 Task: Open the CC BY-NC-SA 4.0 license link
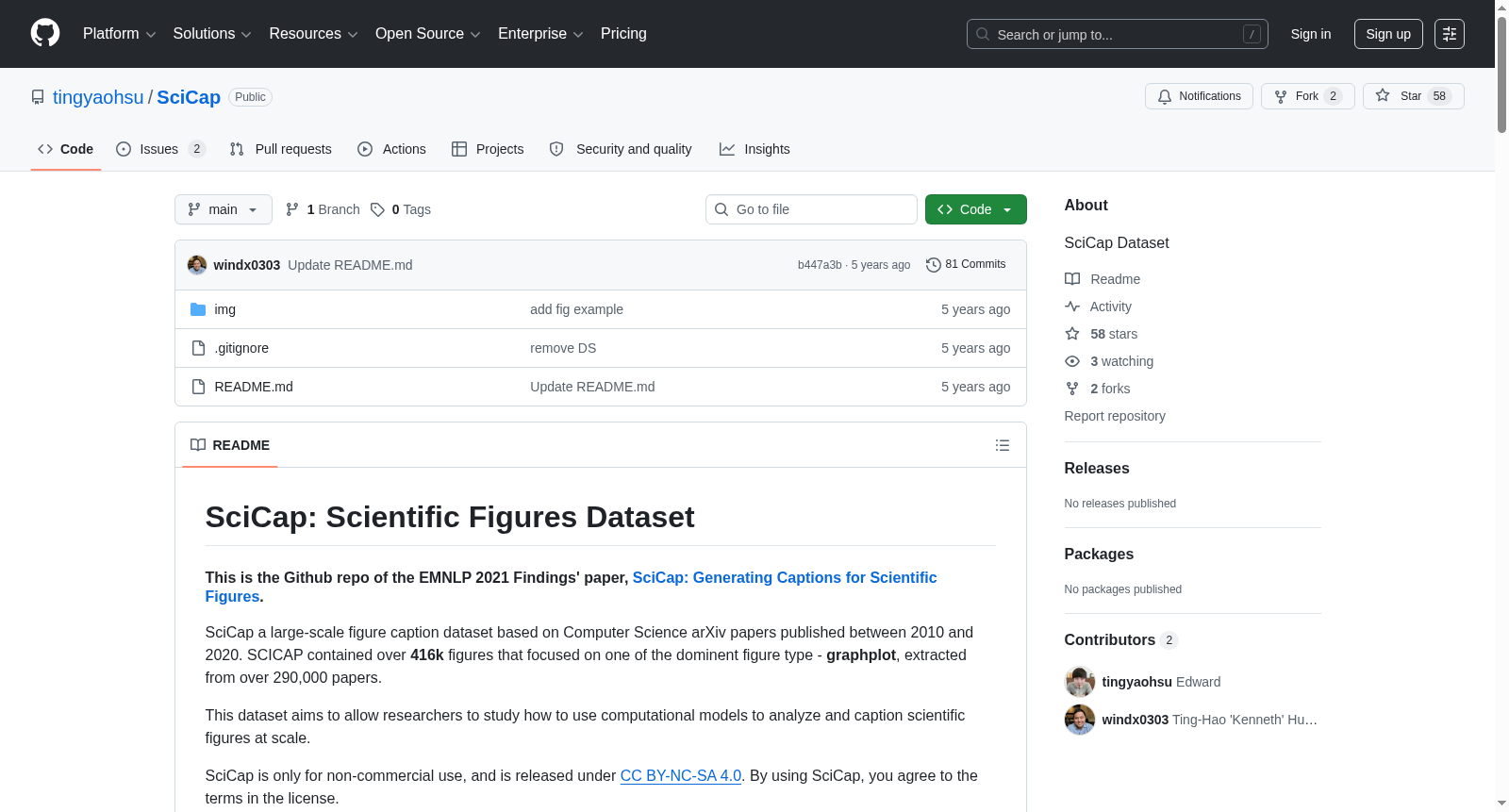coord(681,775)
